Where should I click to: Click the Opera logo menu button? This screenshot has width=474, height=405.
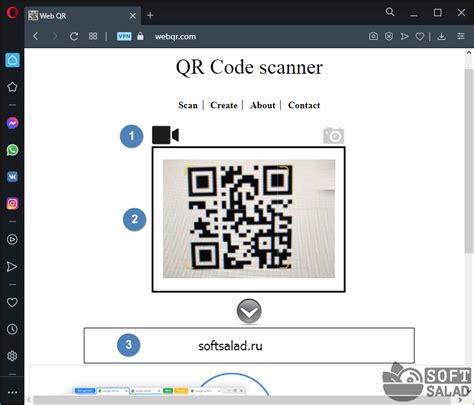[x=12, y=13]
